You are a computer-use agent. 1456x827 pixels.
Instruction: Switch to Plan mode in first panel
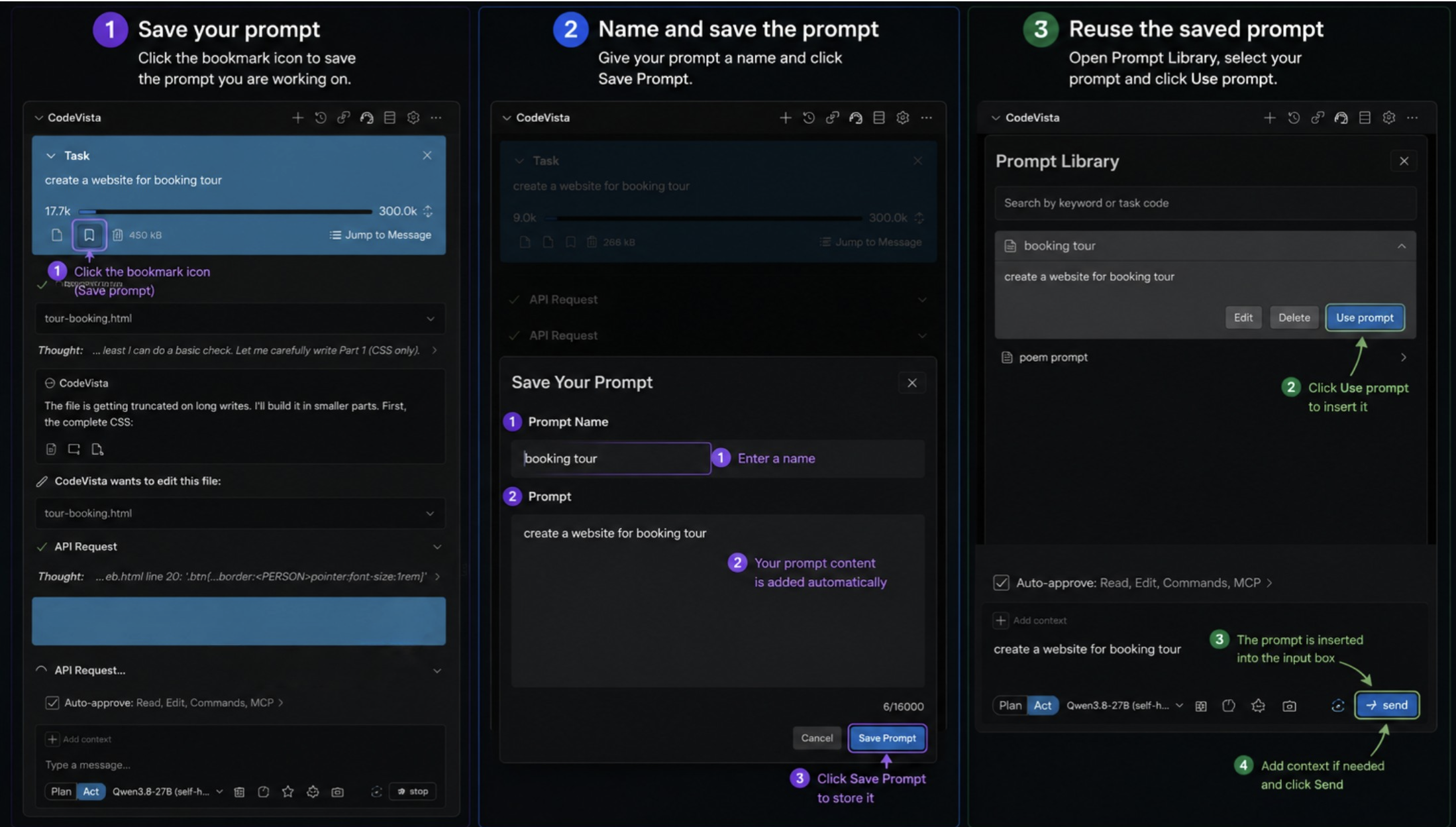(x=61, y=791)
